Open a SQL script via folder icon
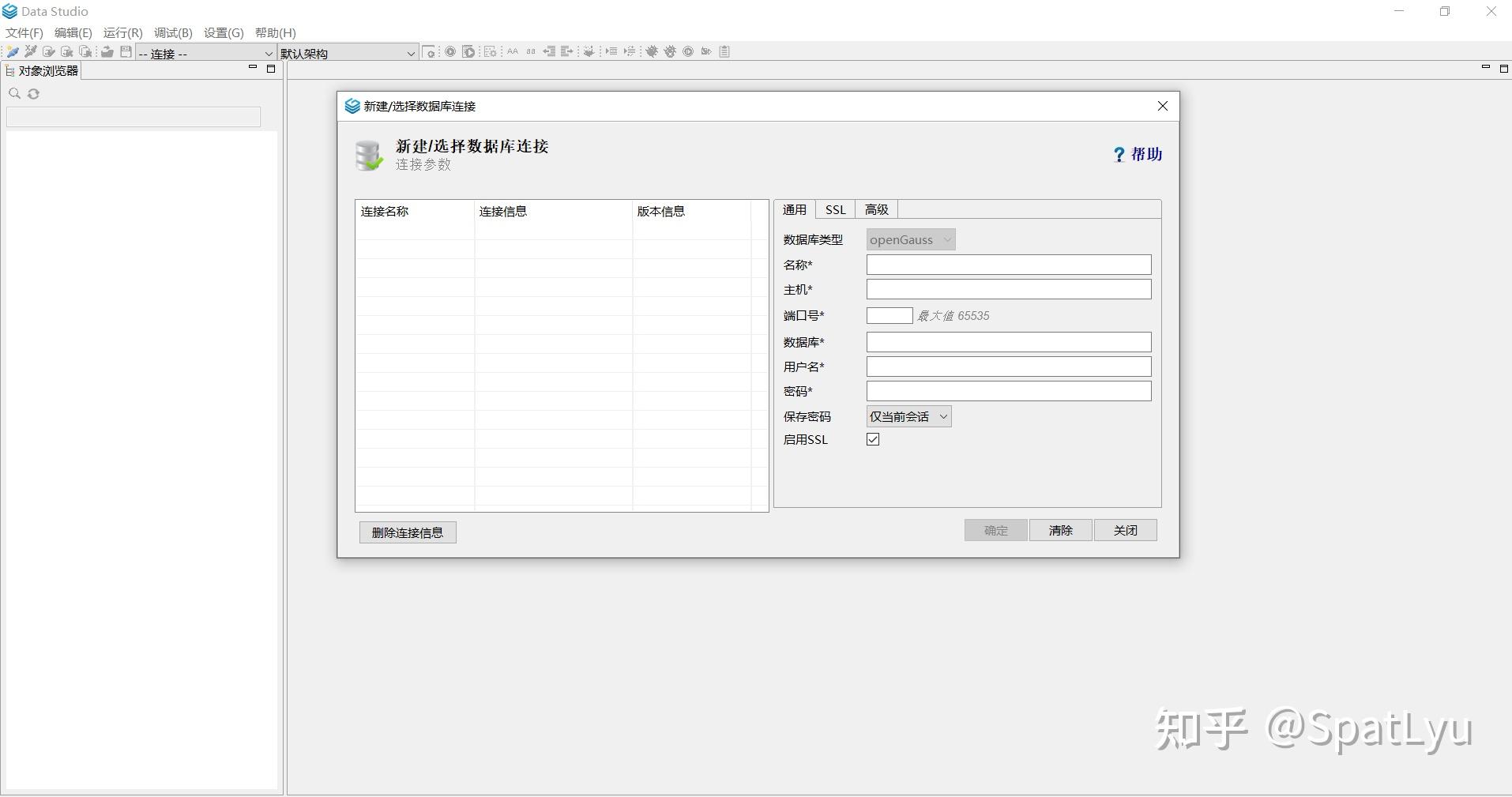 107,51
